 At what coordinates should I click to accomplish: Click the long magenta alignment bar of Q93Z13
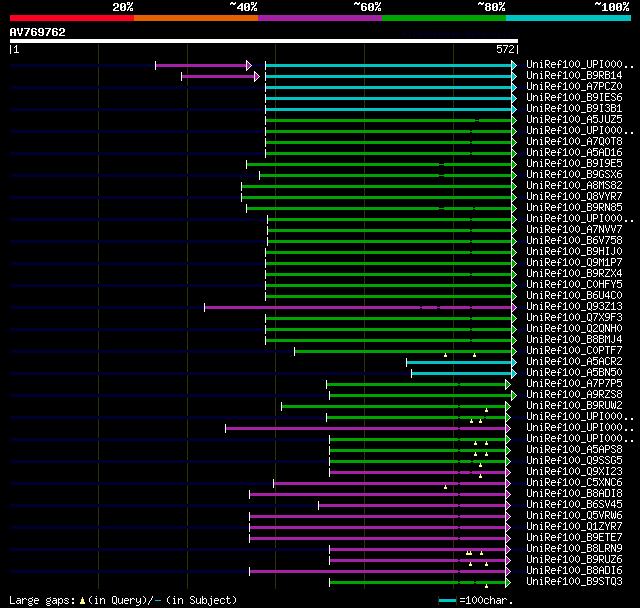pyautogui.click(x=358, y=307)
